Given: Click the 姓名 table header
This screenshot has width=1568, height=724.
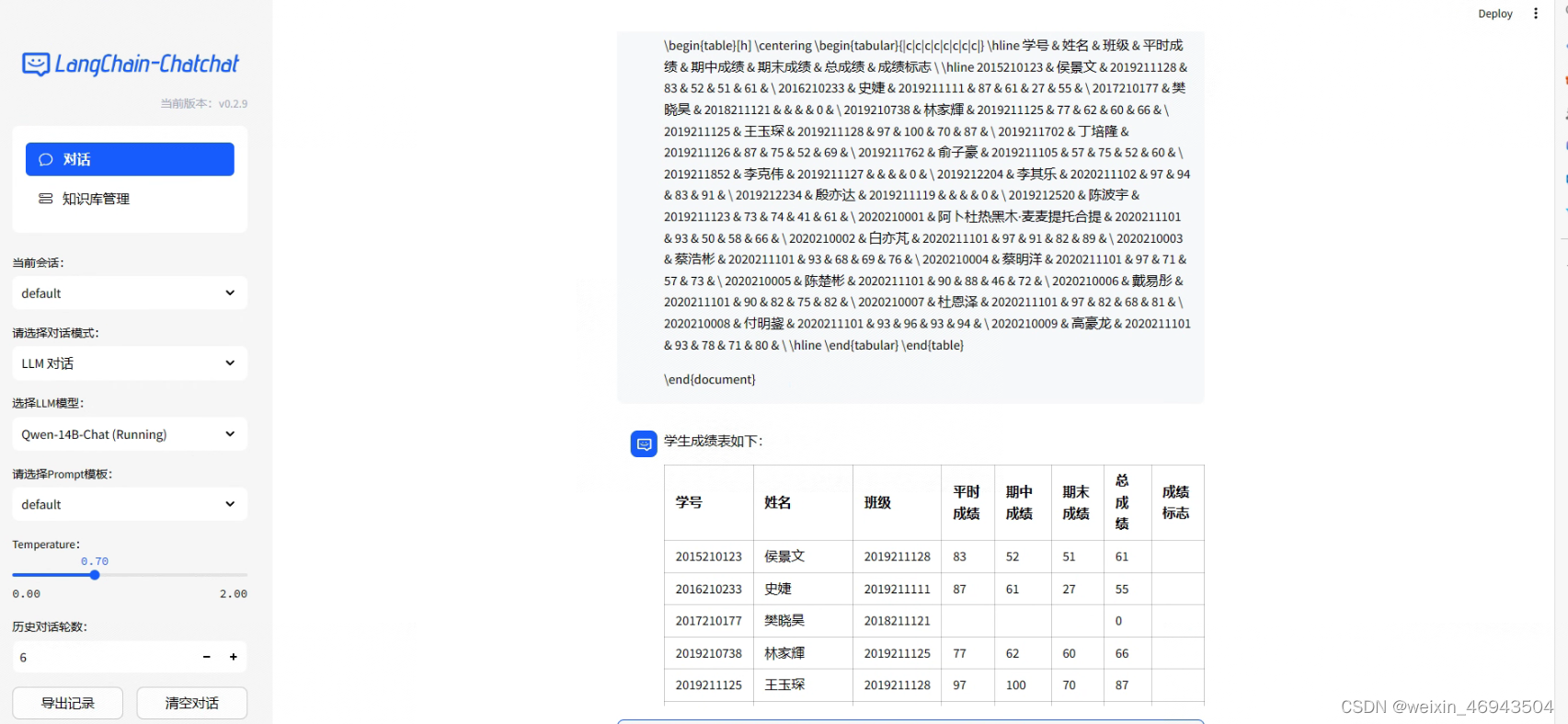Looking at the screenshot, I should (804, 502).
